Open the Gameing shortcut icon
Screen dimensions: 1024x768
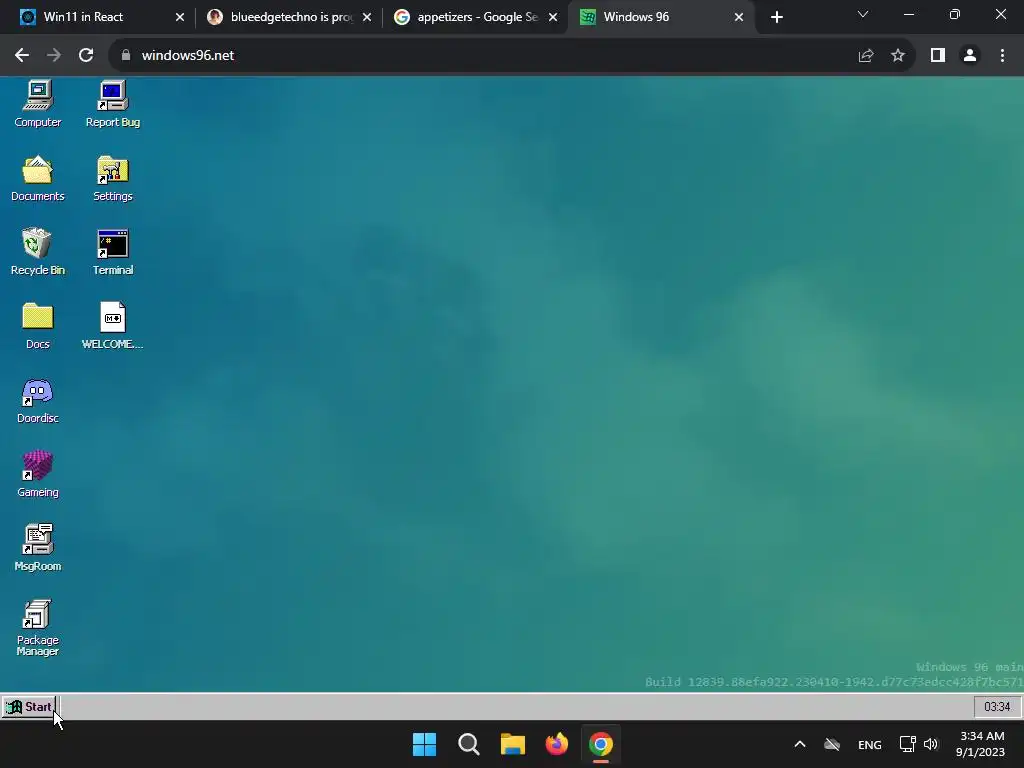point(38,474)
